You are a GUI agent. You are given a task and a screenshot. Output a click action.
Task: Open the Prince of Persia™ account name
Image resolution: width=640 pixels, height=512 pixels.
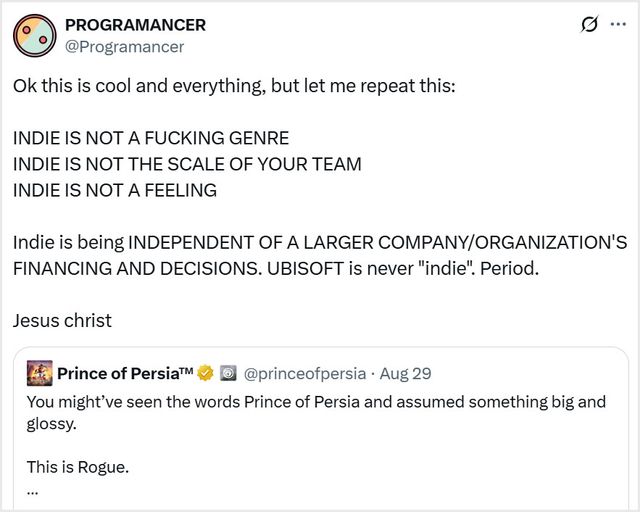124,374
